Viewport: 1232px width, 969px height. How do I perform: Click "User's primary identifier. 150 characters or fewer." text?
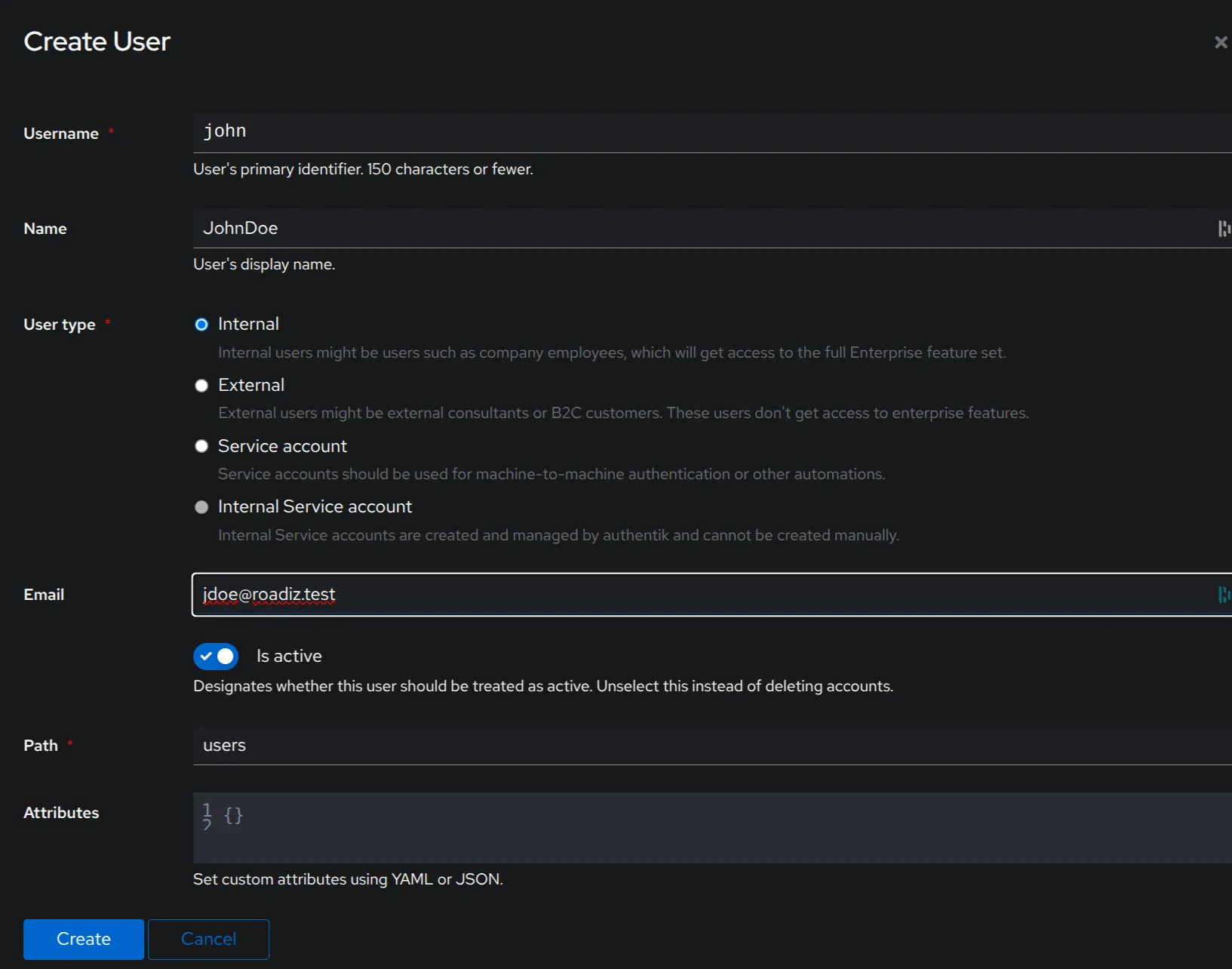(363, 169)
